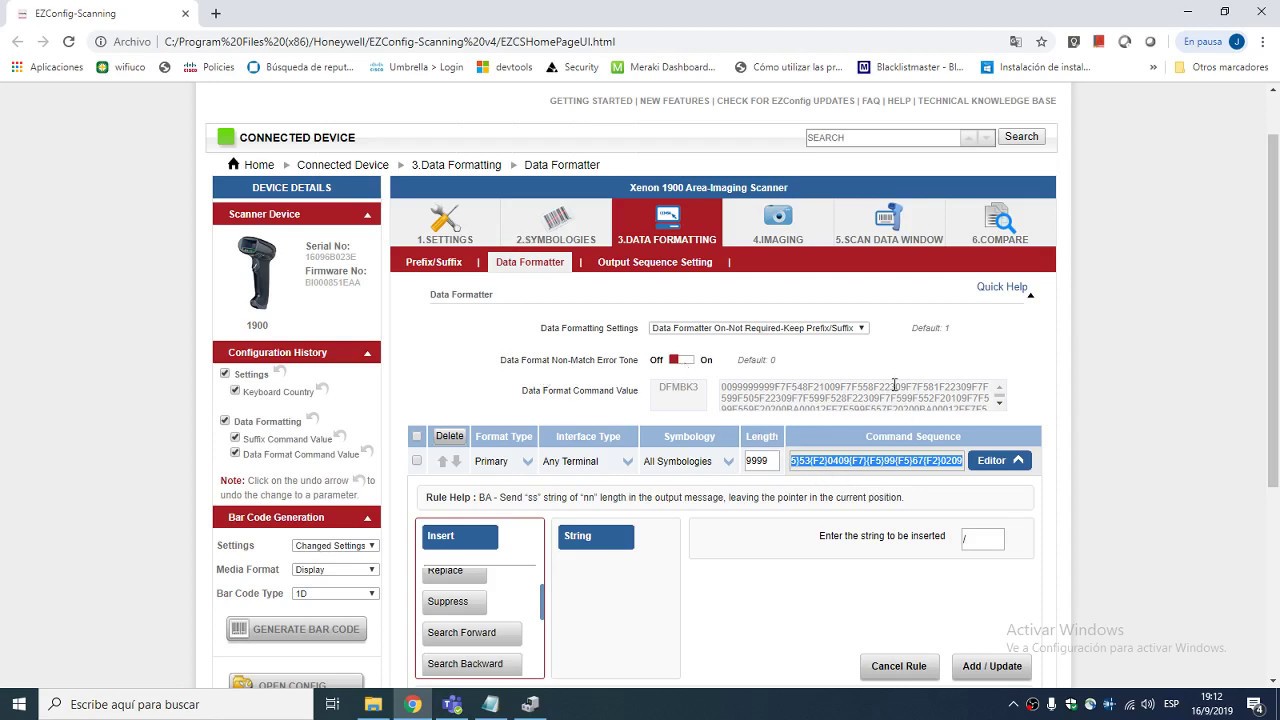1280x720 pixels.
Task: Open the Windows Start menu
Action: 19,704
